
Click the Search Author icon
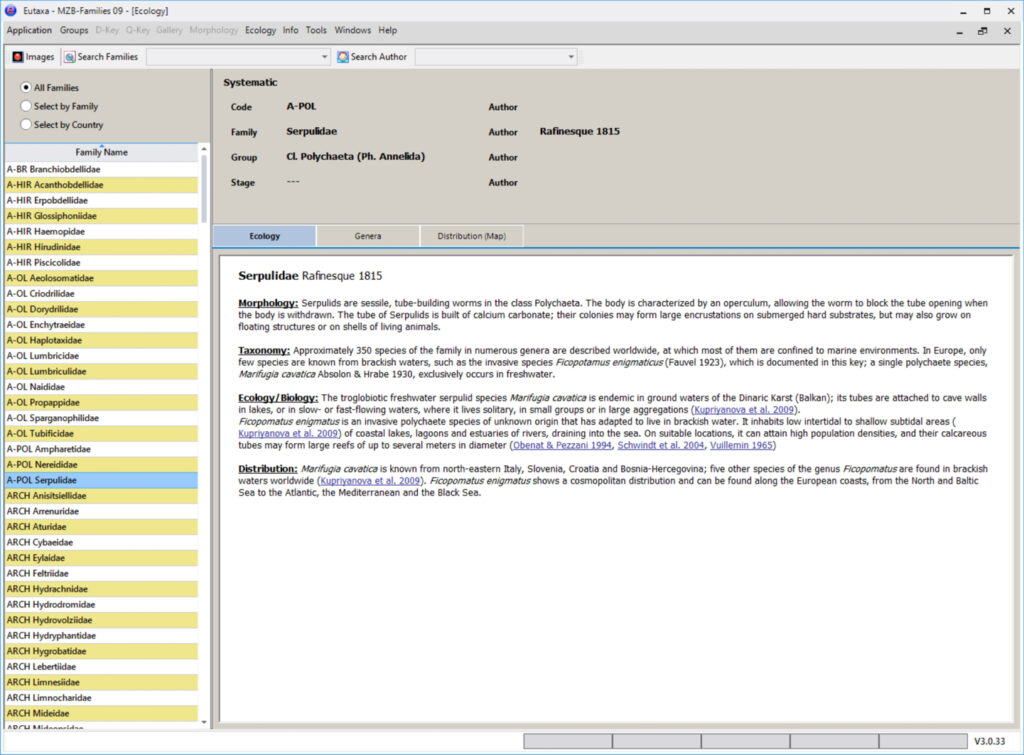(x=343, y=57)
